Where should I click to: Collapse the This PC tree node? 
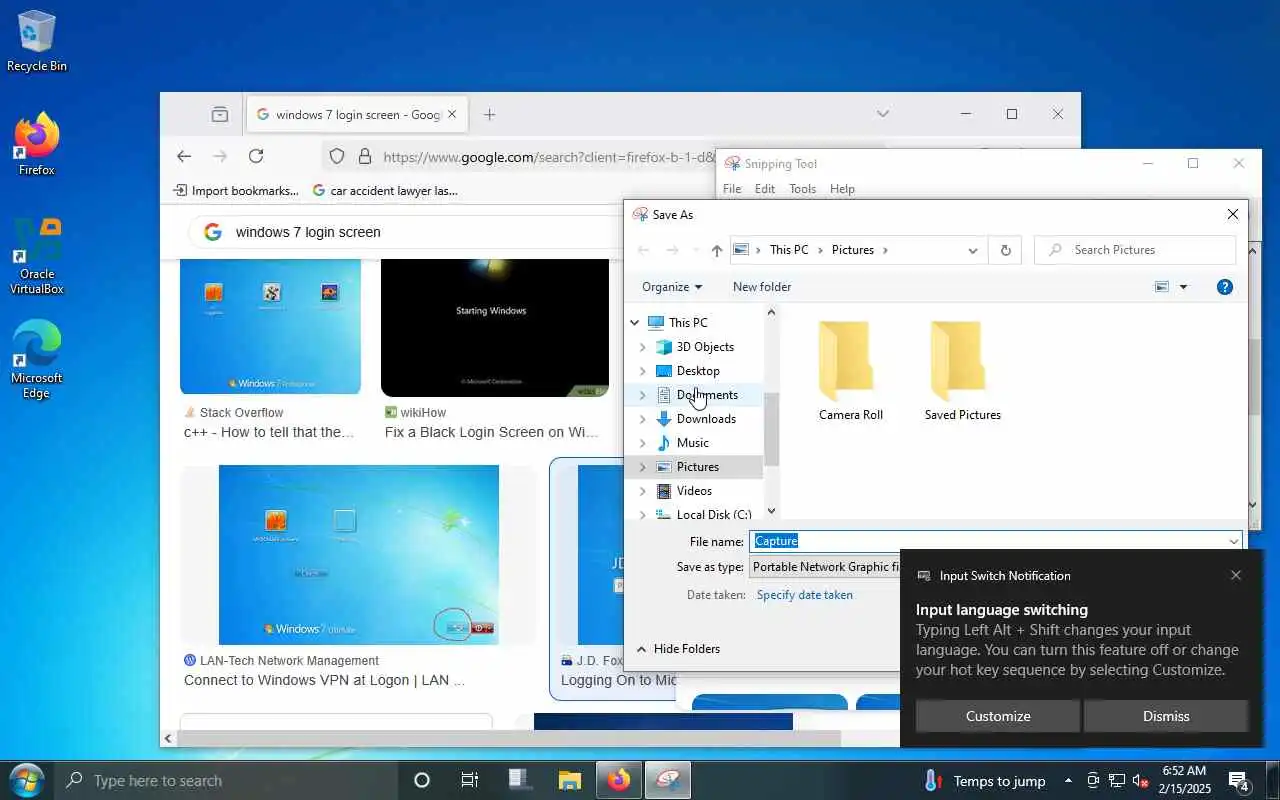[634, 322]
